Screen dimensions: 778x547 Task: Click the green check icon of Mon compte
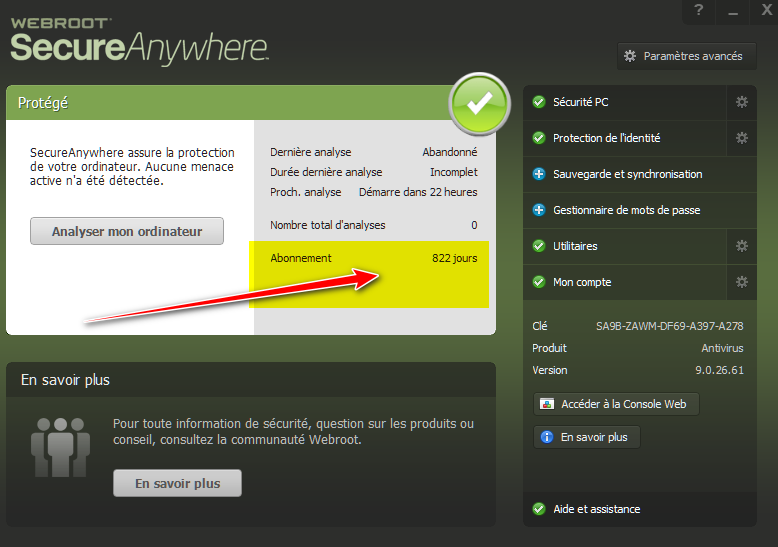pos(539,282)
